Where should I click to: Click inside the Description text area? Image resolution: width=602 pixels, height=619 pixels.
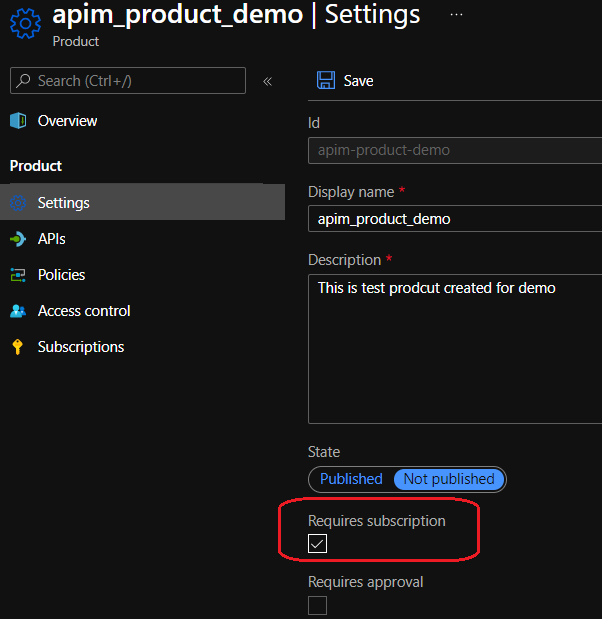[455, 350]
